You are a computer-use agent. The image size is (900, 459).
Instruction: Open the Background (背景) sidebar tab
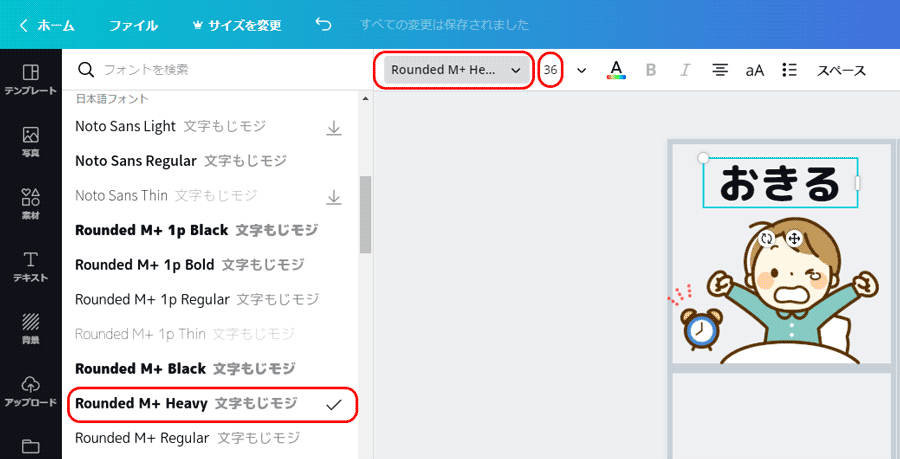click(30, 329)
